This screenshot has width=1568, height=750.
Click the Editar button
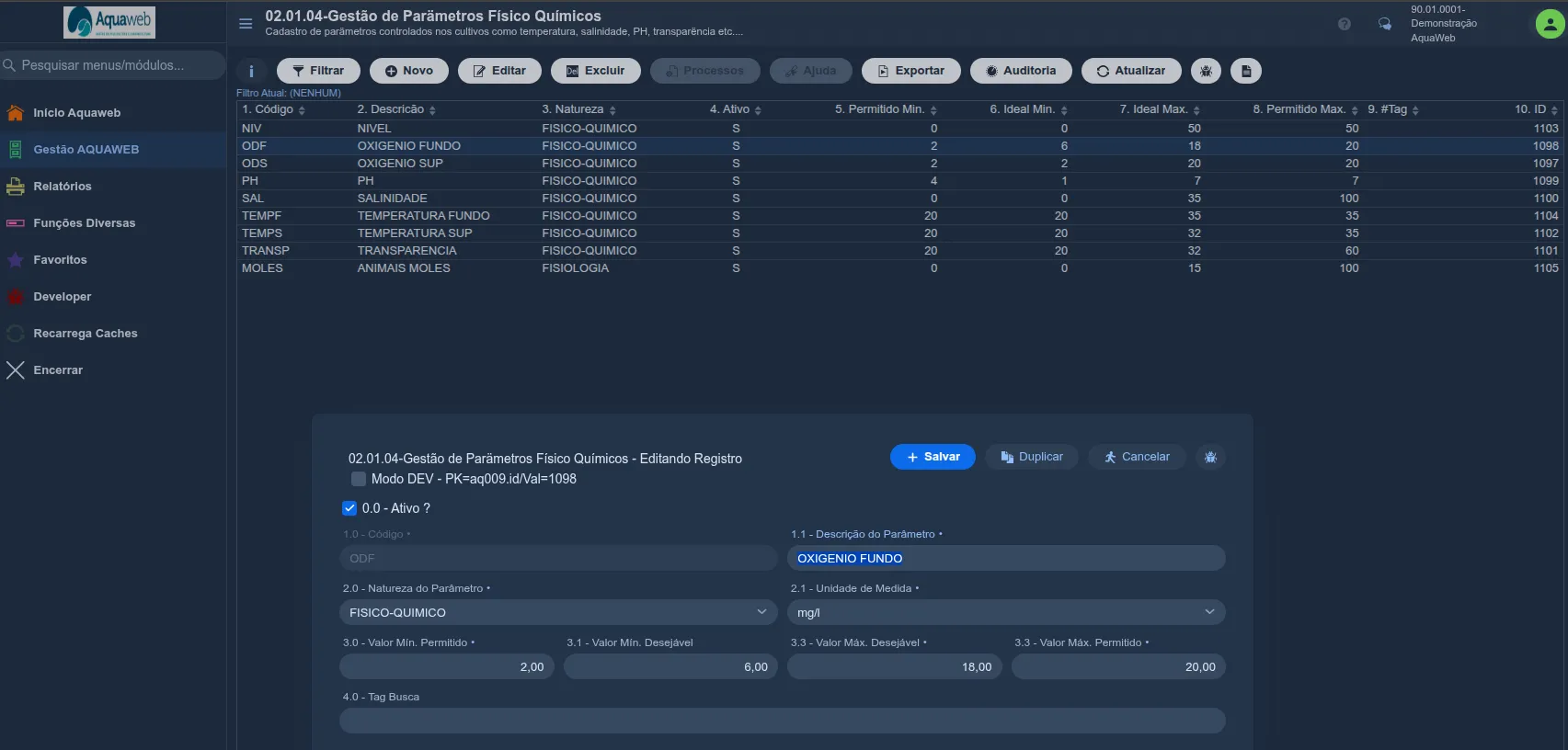click(x=499, y=71)
